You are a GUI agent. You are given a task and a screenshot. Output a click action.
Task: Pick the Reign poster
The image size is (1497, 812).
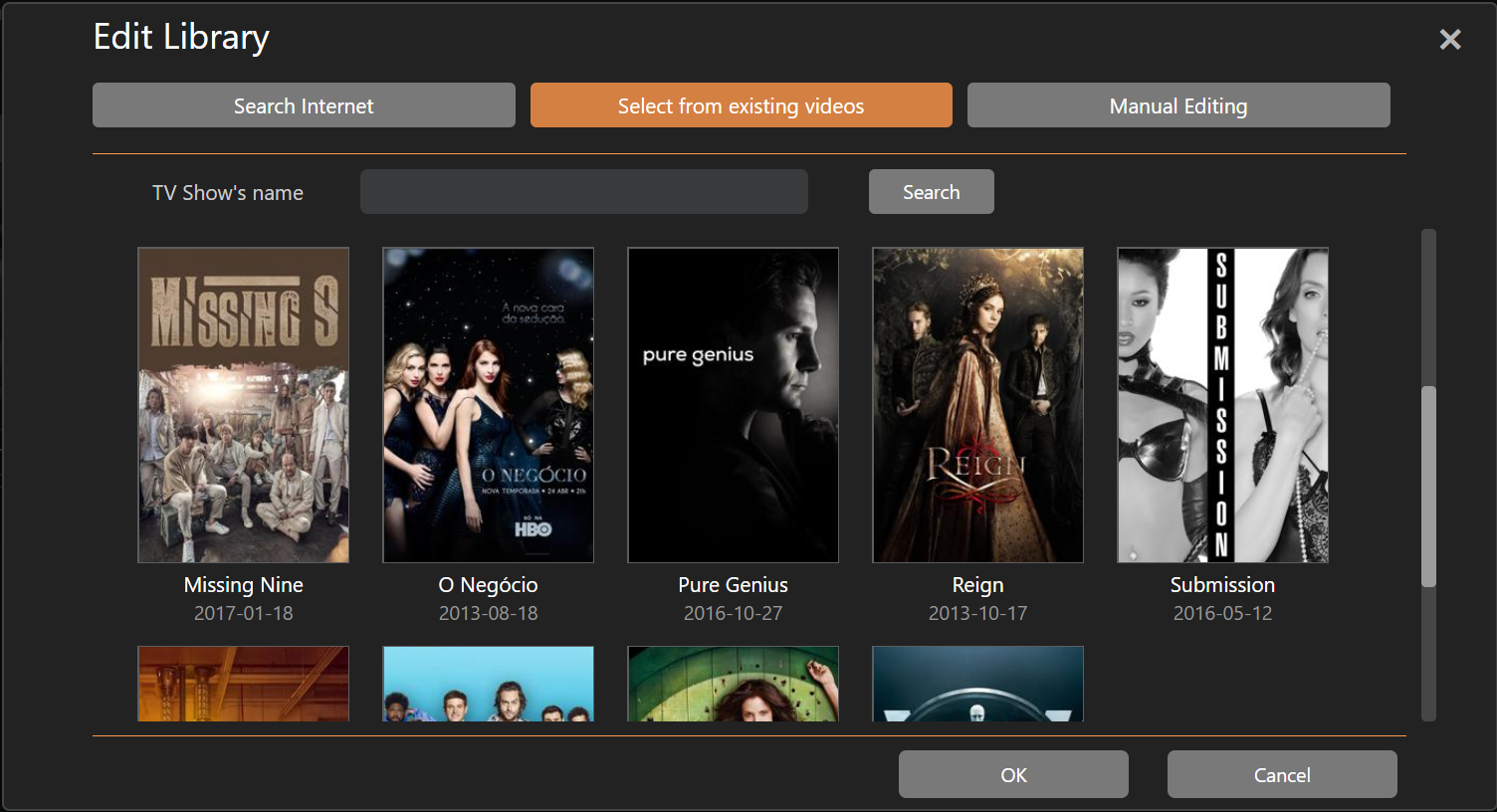point(978,405)
